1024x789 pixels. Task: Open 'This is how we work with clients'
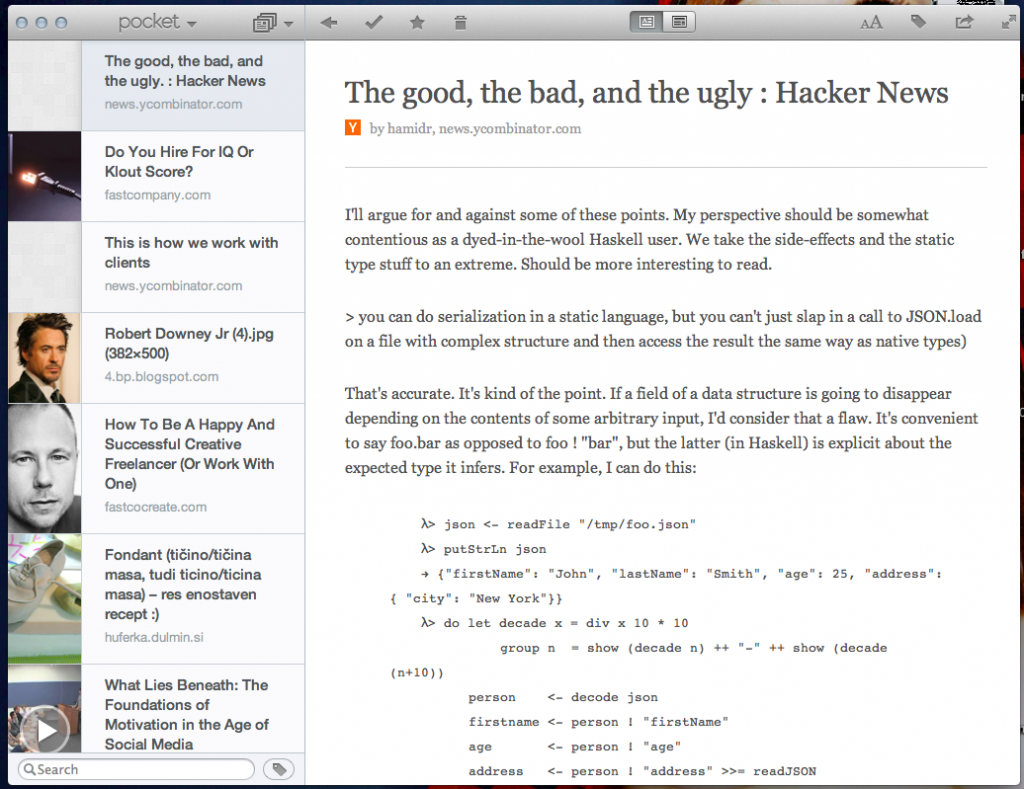click(x=157, y=267)
